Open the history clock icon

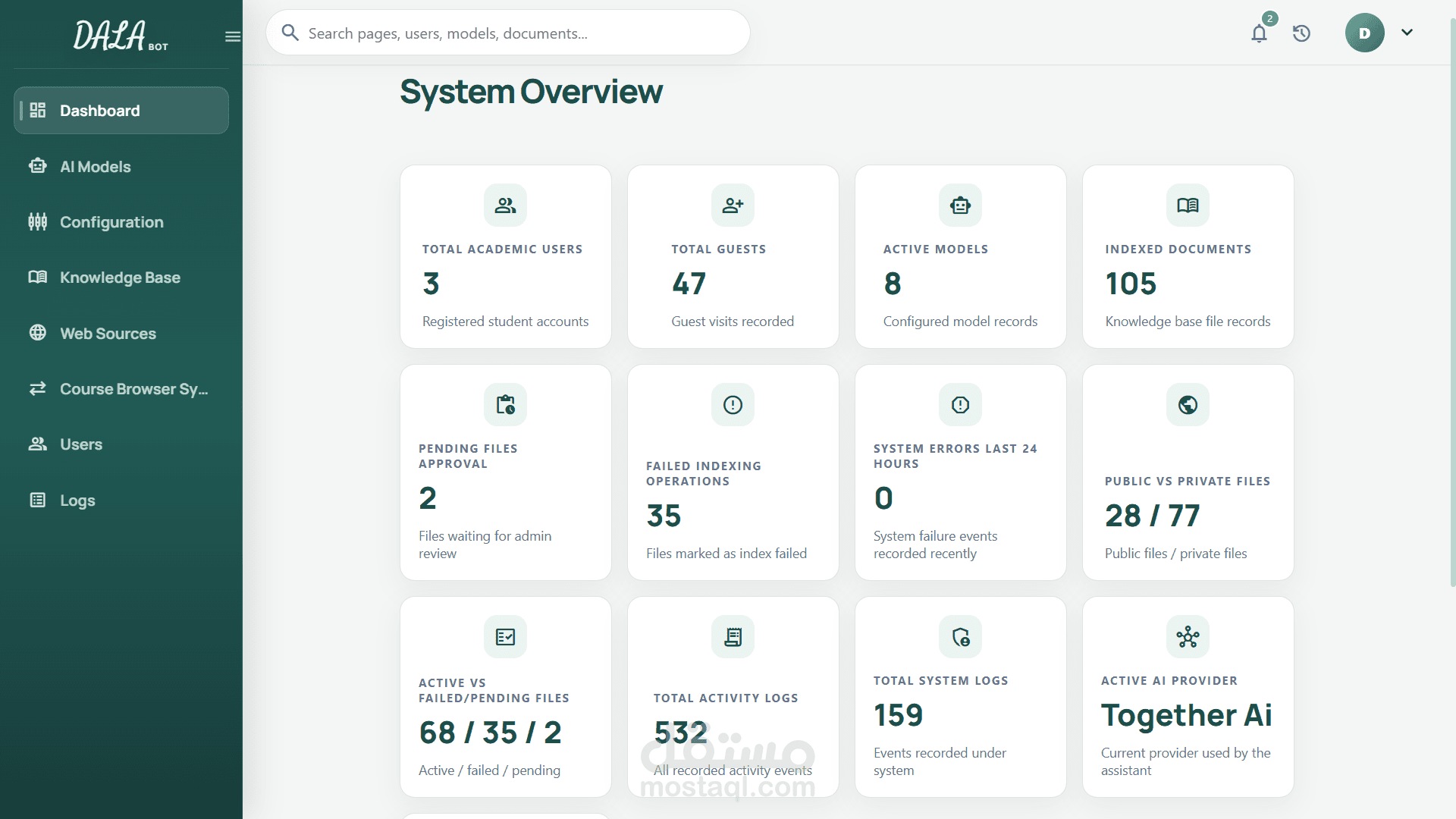pyautogui.click(x=1301, y=33)
